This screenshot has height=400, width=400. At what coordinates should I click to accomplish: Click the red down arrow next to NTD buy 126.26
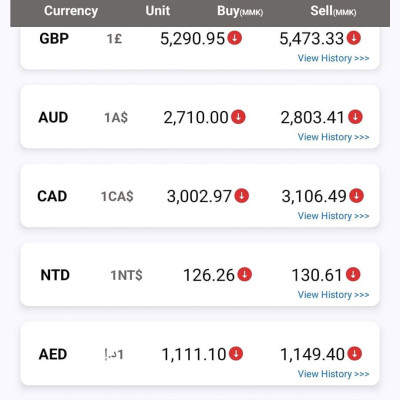(245, 274)
